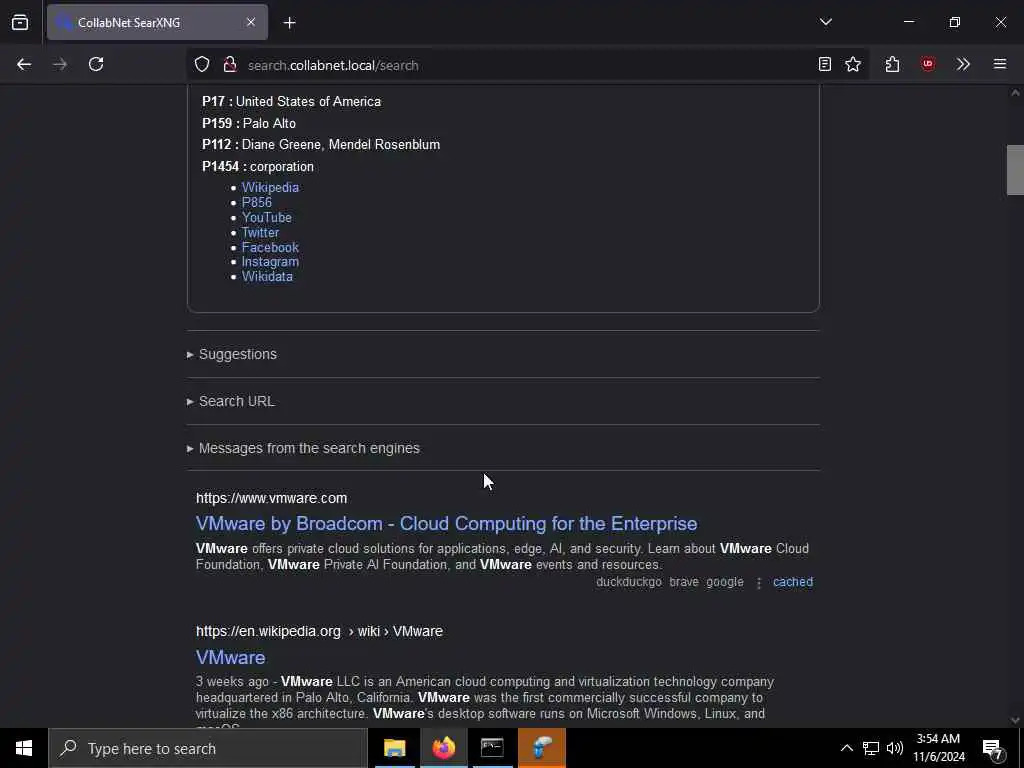Open the Twitter infobox link
The image size is (1024, 768).
260,232
